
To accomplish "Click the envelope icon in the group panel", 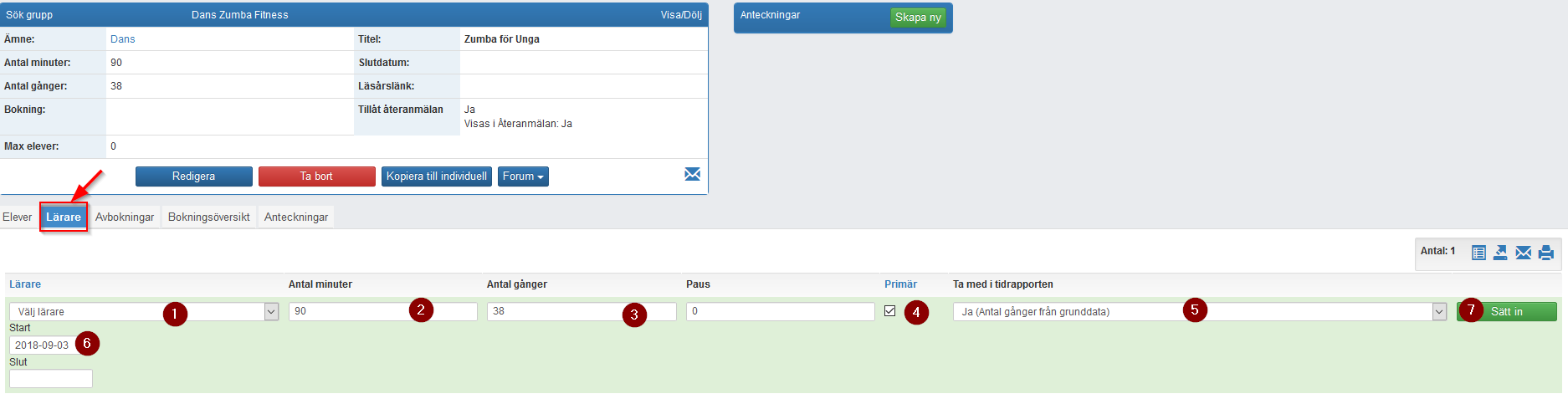I will tap(693, 174).
